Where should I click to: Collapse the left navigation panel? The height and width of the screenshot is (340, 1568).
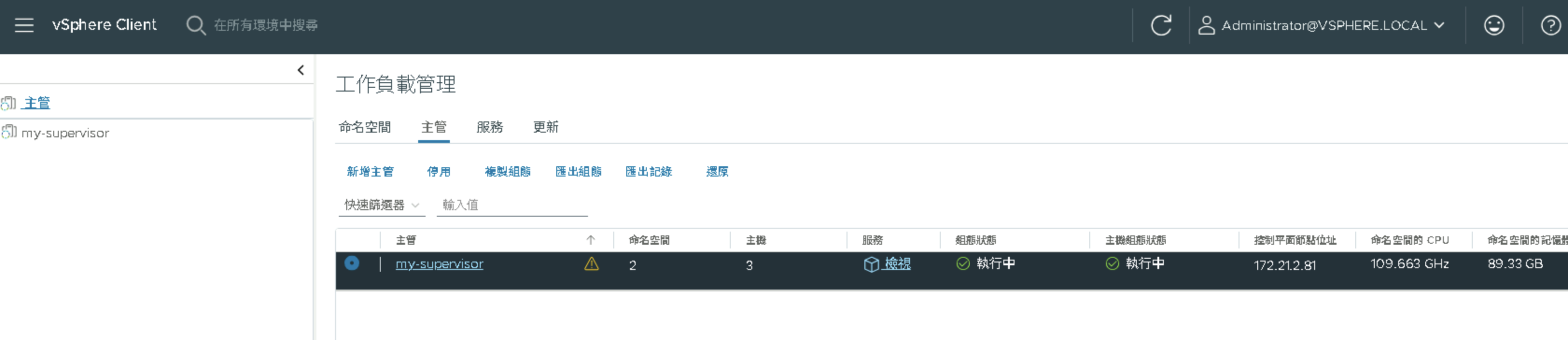tap(301, 70)
